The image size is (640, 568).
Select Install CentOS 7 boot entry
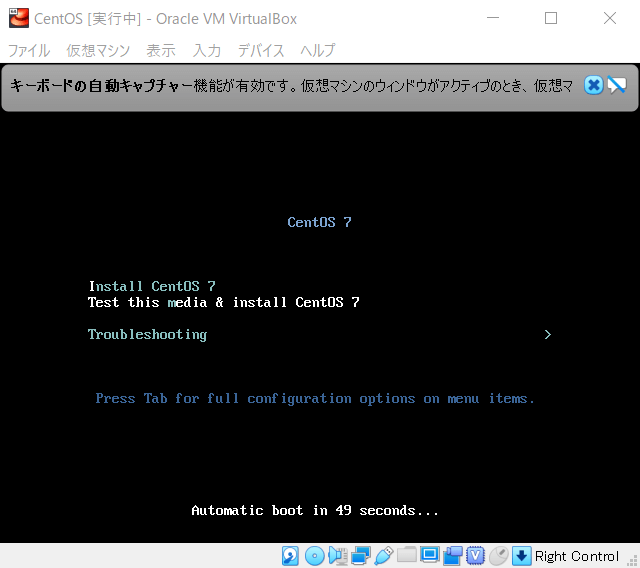152,286
